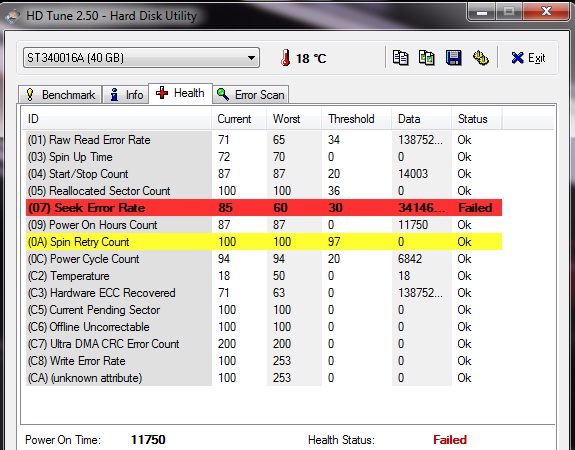Switch to the Benchmark tab
575x450 pixels.
(x=60, y=95)
